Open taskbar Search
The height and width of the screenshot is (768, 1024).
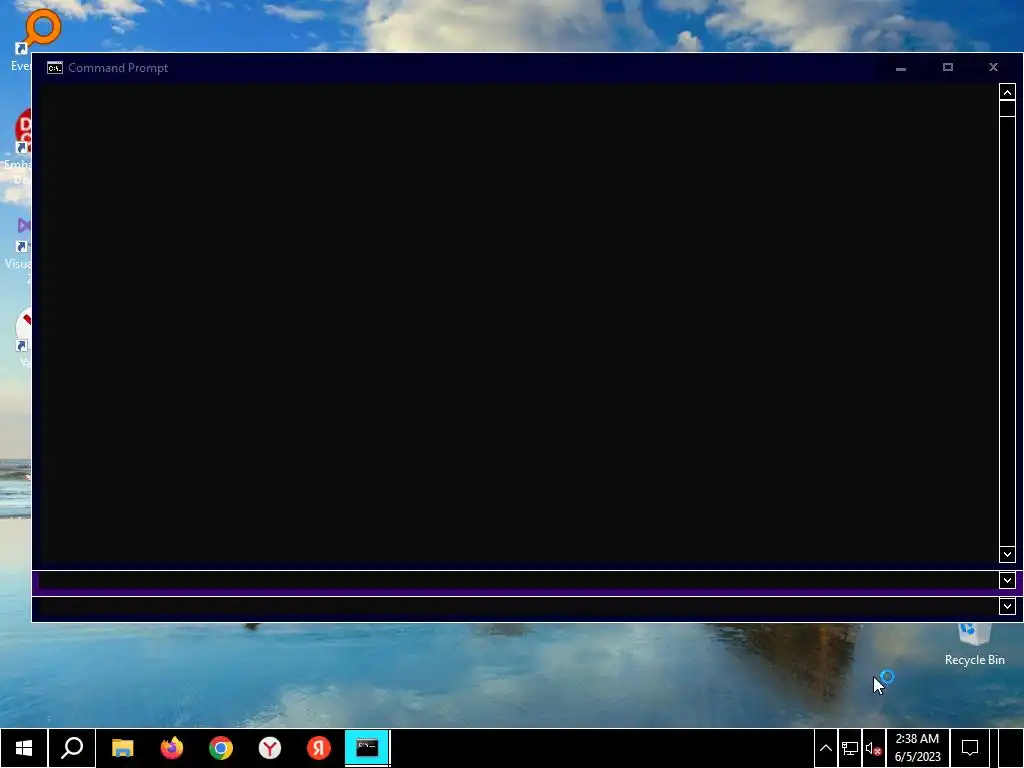72,748
